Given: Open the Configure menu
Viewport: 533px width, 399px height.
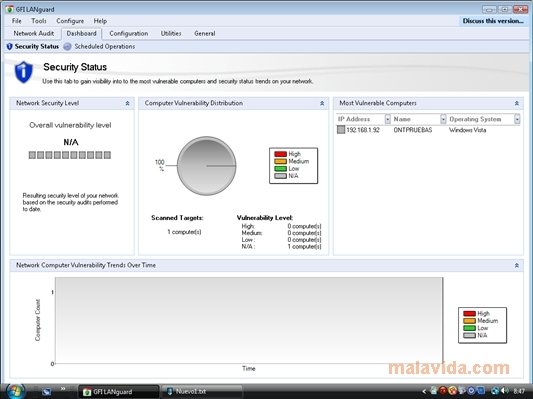Looking at the screenshot, I should tap(70, 21).
